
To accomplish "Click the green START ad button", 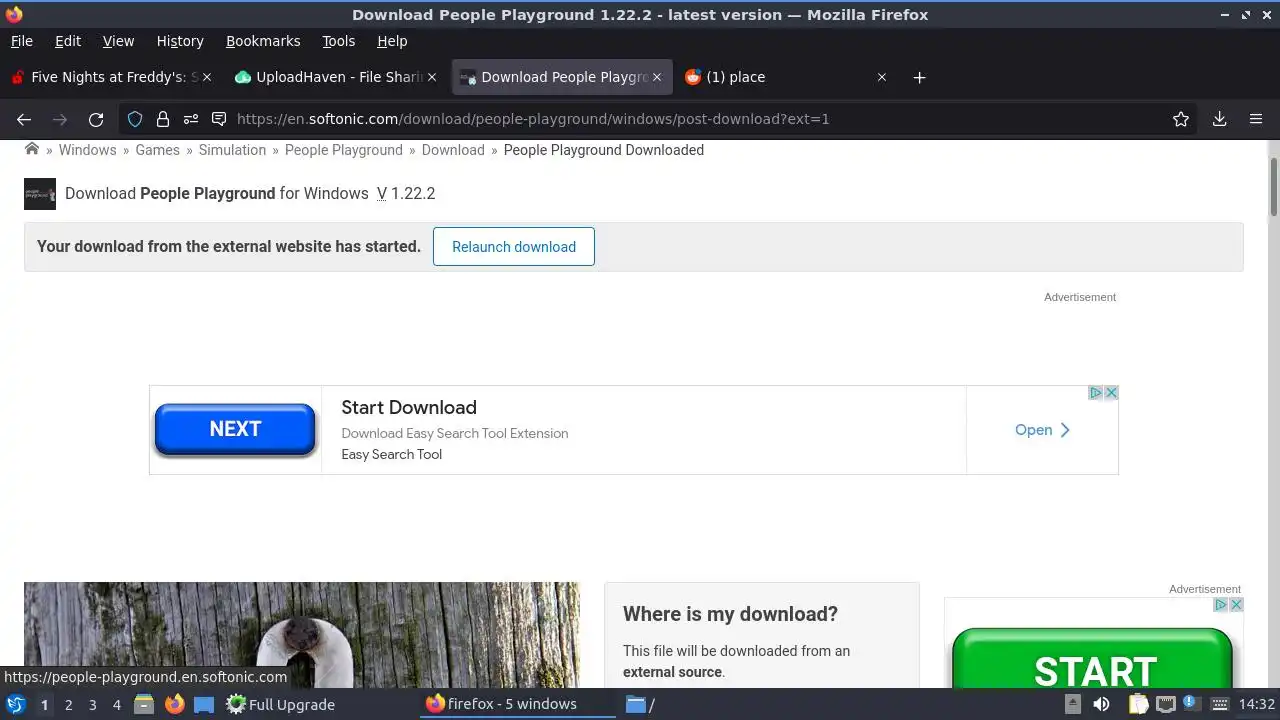I will (1093, 660).
